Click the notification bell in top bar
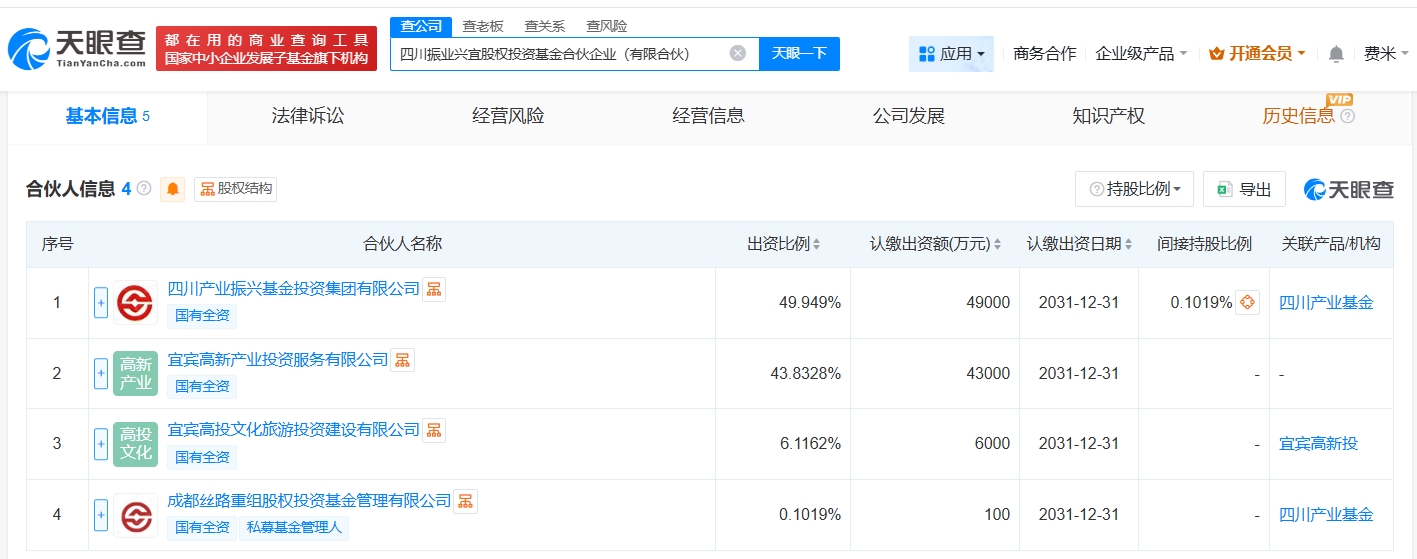1417x559 pixels. pos(1336,54)
